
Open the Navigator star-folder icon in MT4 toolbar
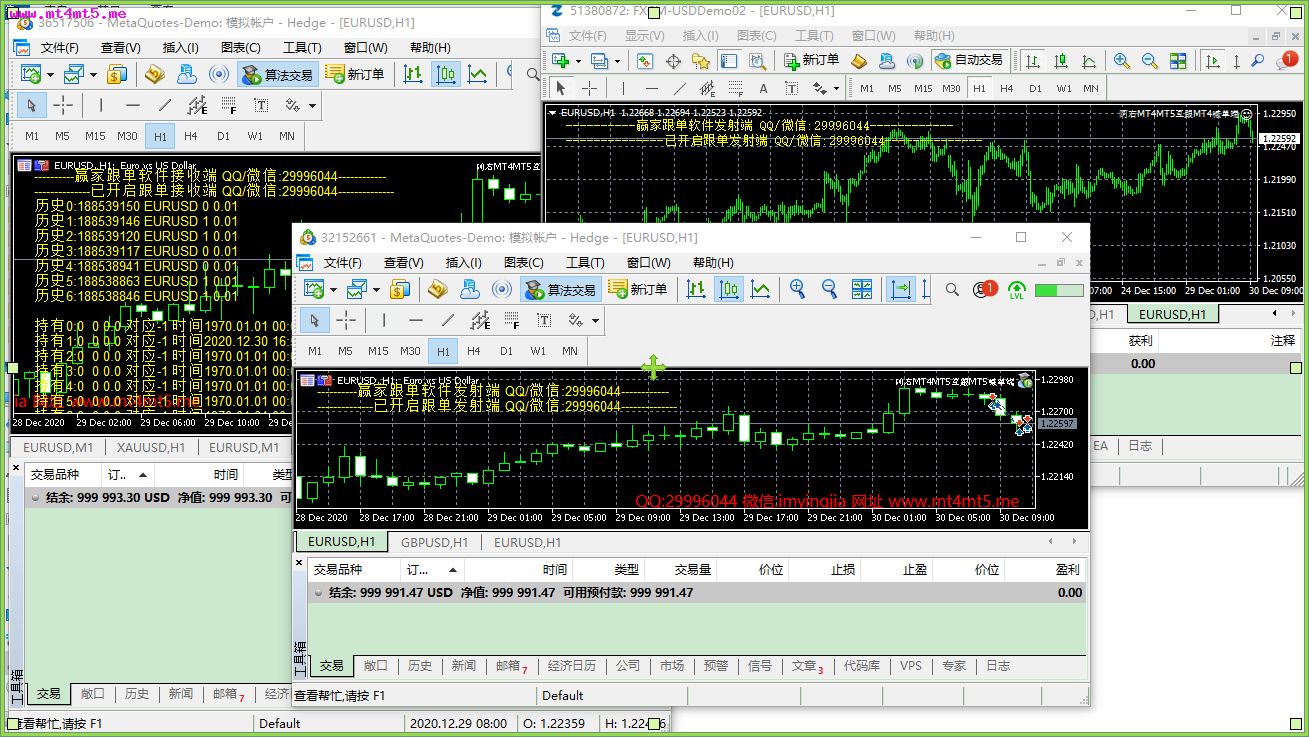click(x=701, y=60)
